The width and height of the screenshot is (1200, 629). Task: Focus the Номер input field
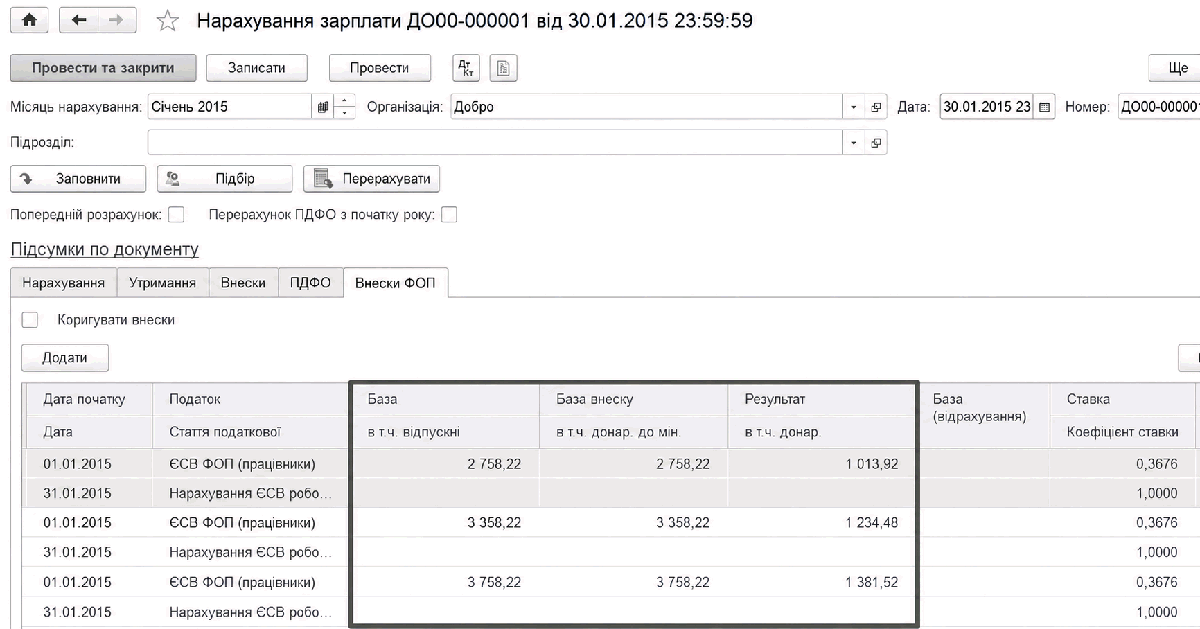pos(1158,107)
